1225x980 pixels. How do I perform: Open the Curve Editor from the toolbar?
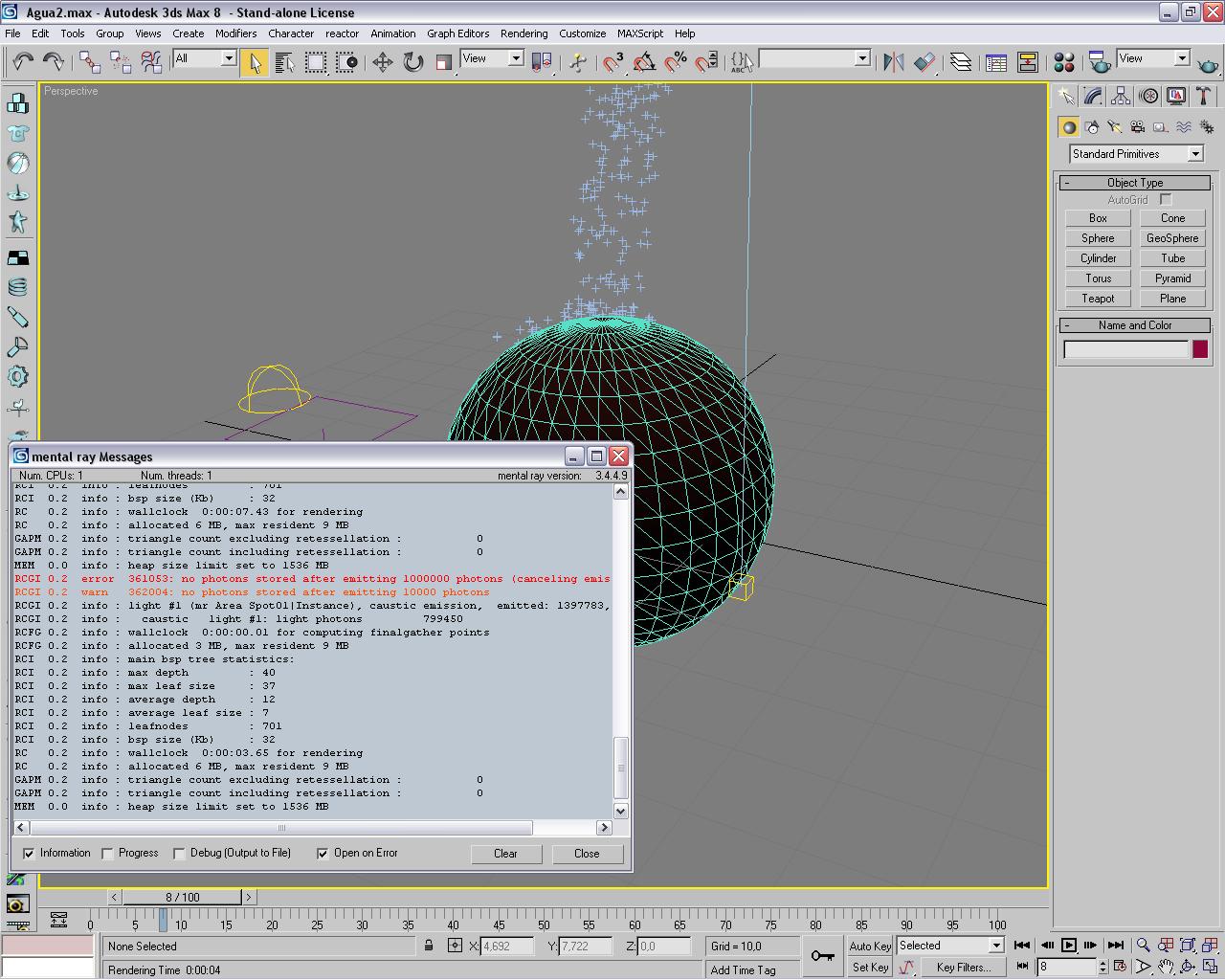click(996, 62)
